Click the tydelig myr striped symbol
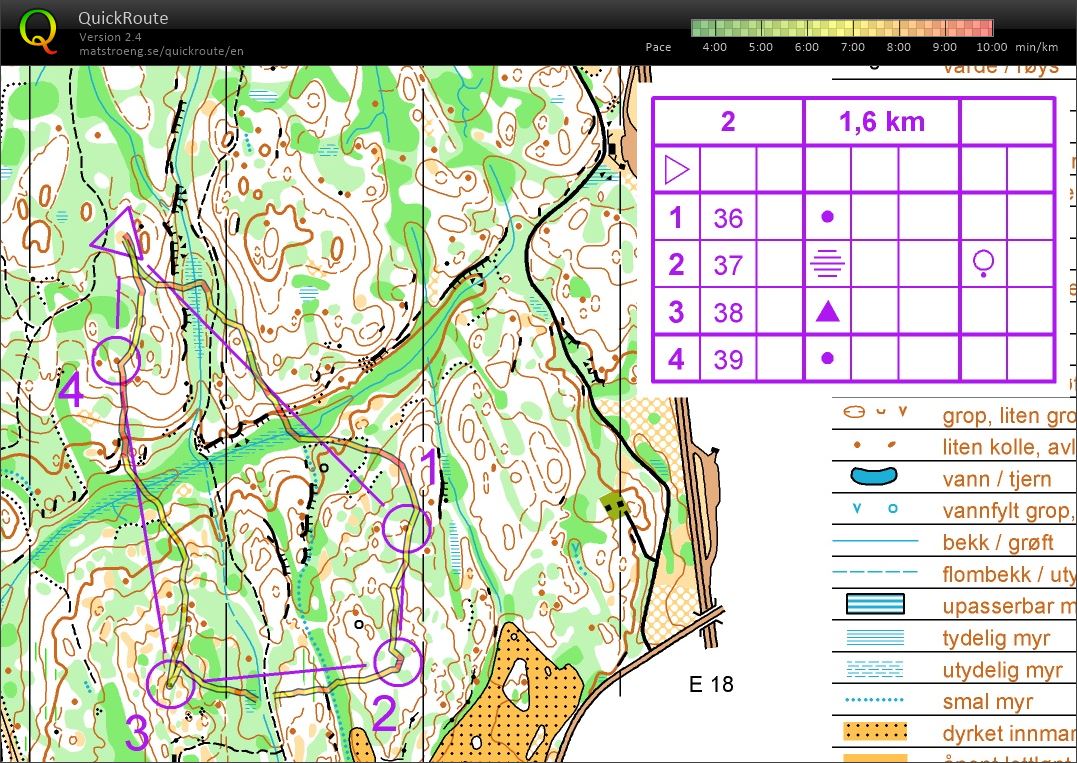Viewport: 1077px width, 763px height. (875, 637)
